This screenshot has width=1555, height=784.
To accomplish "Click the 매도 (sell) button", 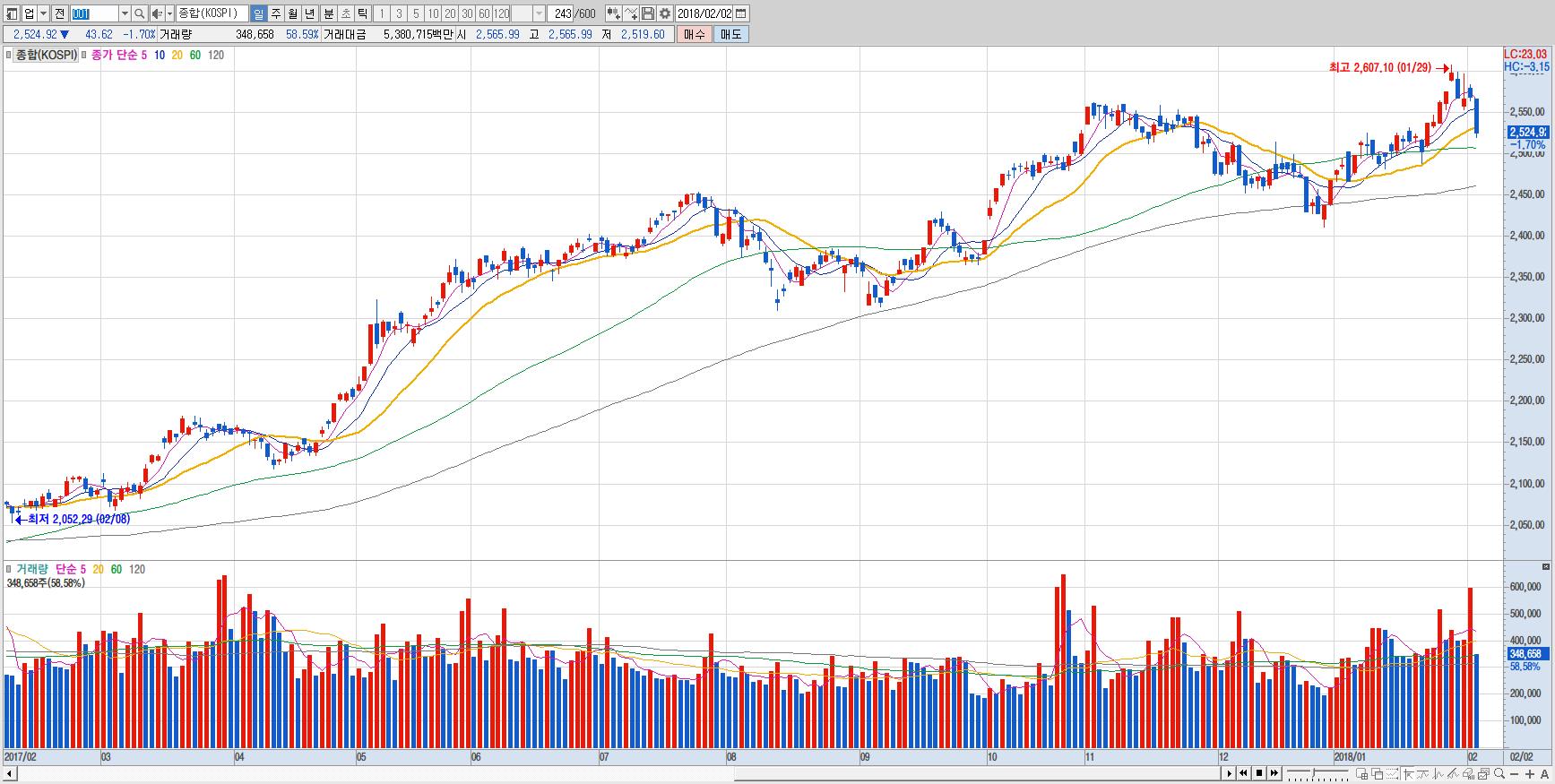I will click(x=731, y=34).
